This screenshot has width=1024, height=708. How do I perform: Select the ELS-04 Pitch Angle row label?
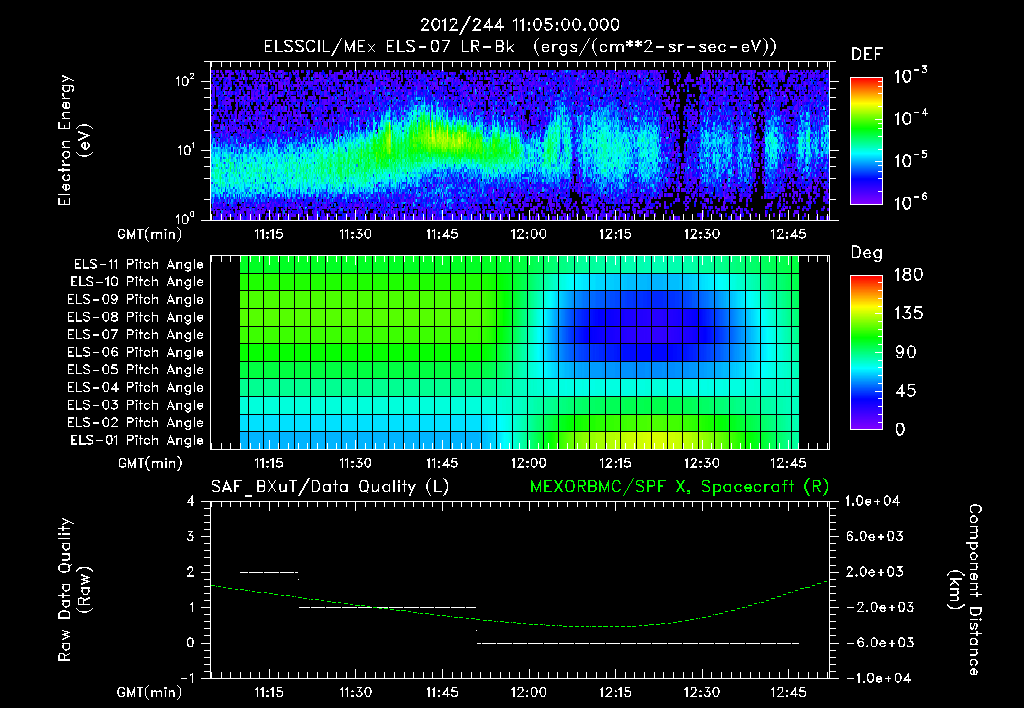136,387
